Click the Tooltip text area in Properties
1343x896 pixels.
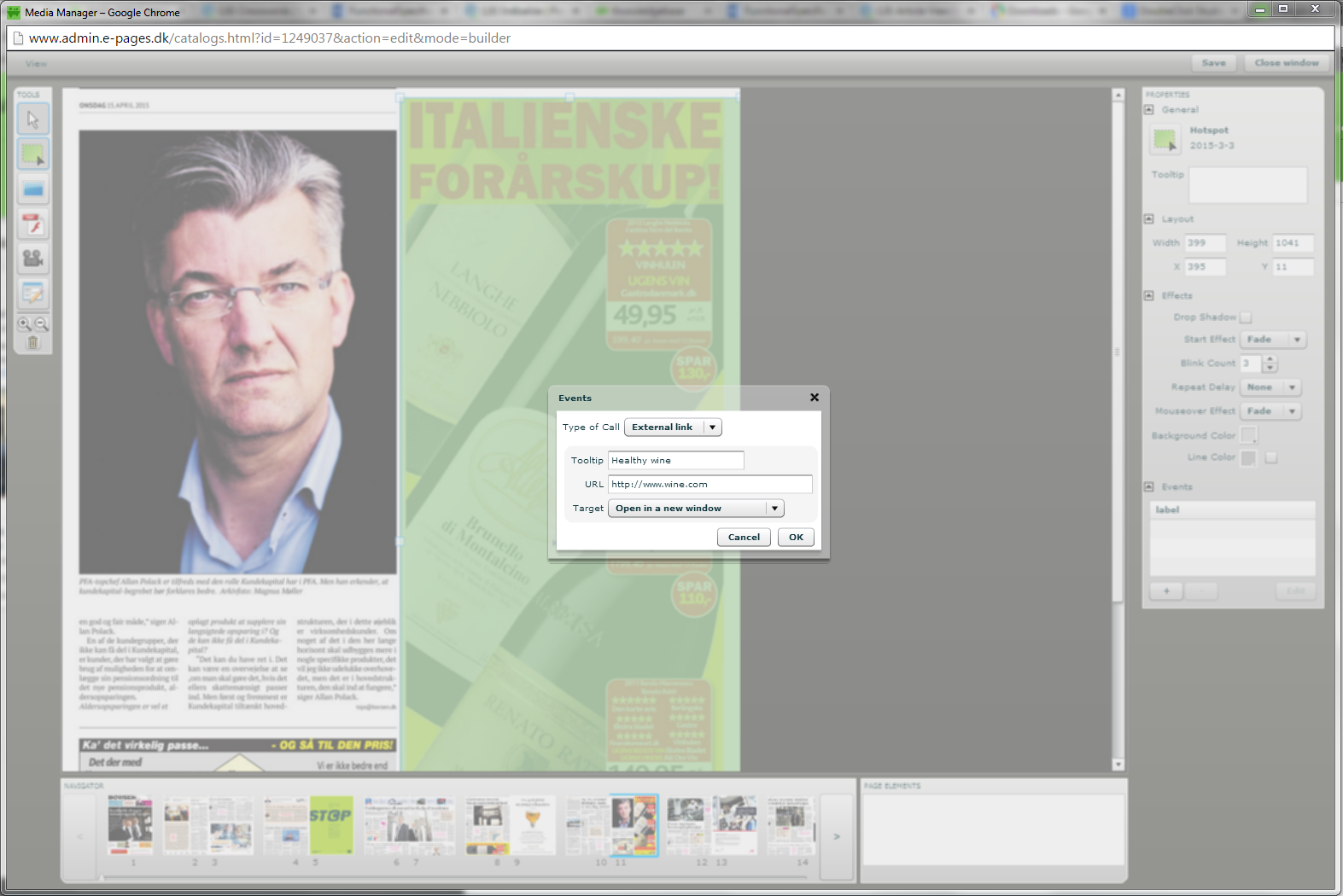point(1248,185)
